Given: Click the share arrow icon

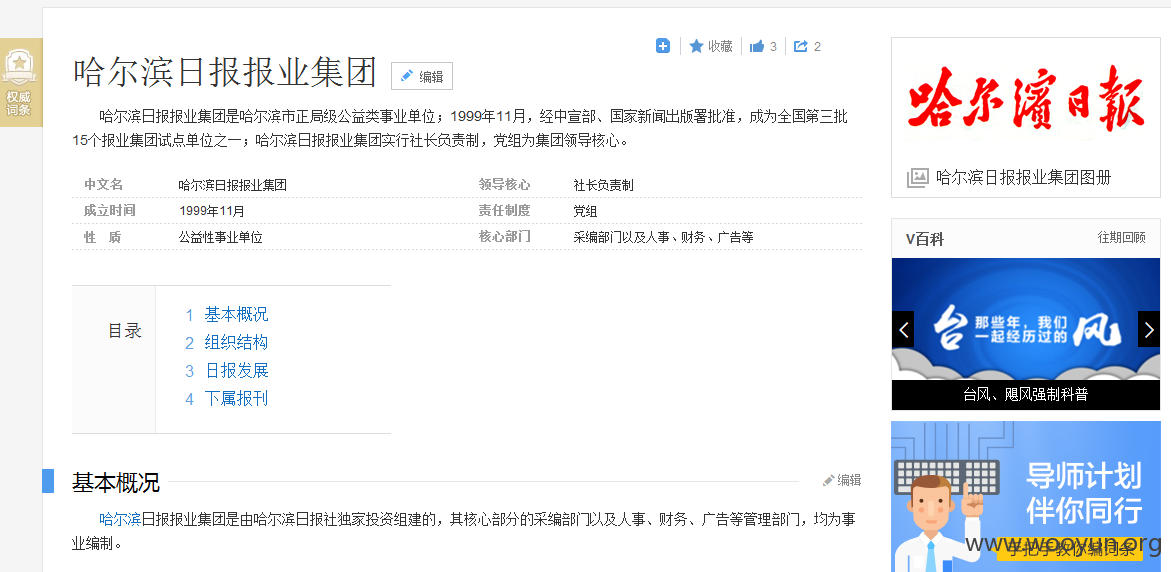Looking at the screenshot, I should click(x=801, y=46).
